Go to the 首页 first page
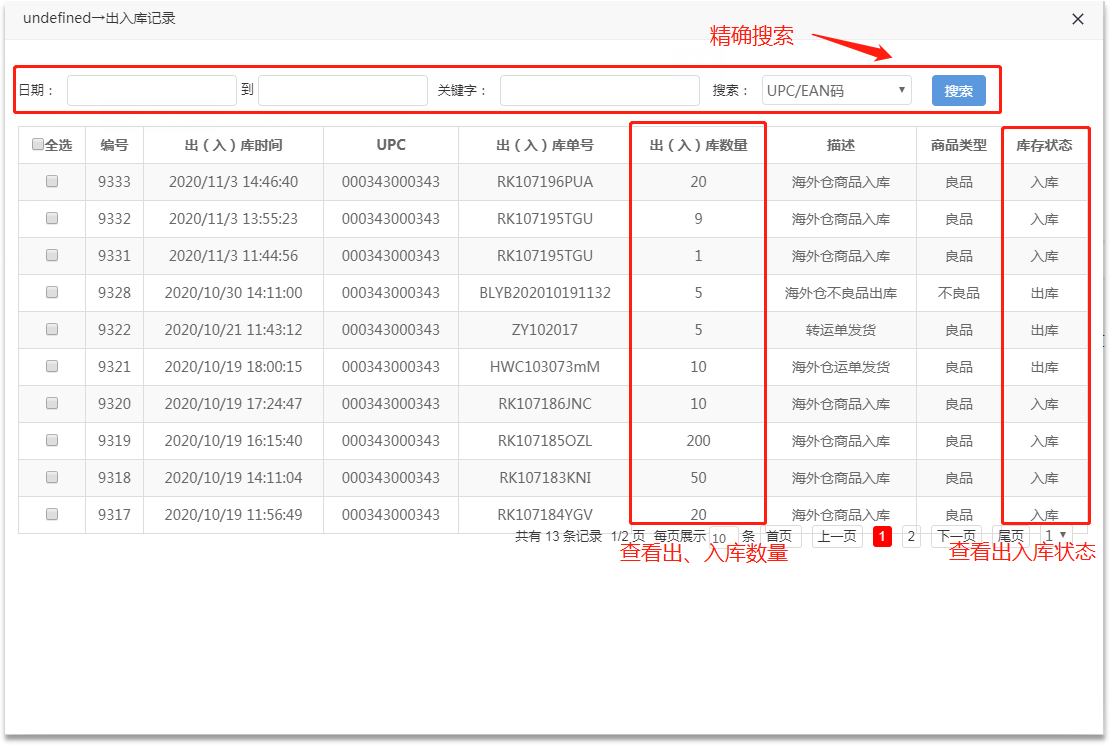 (779, 537)
